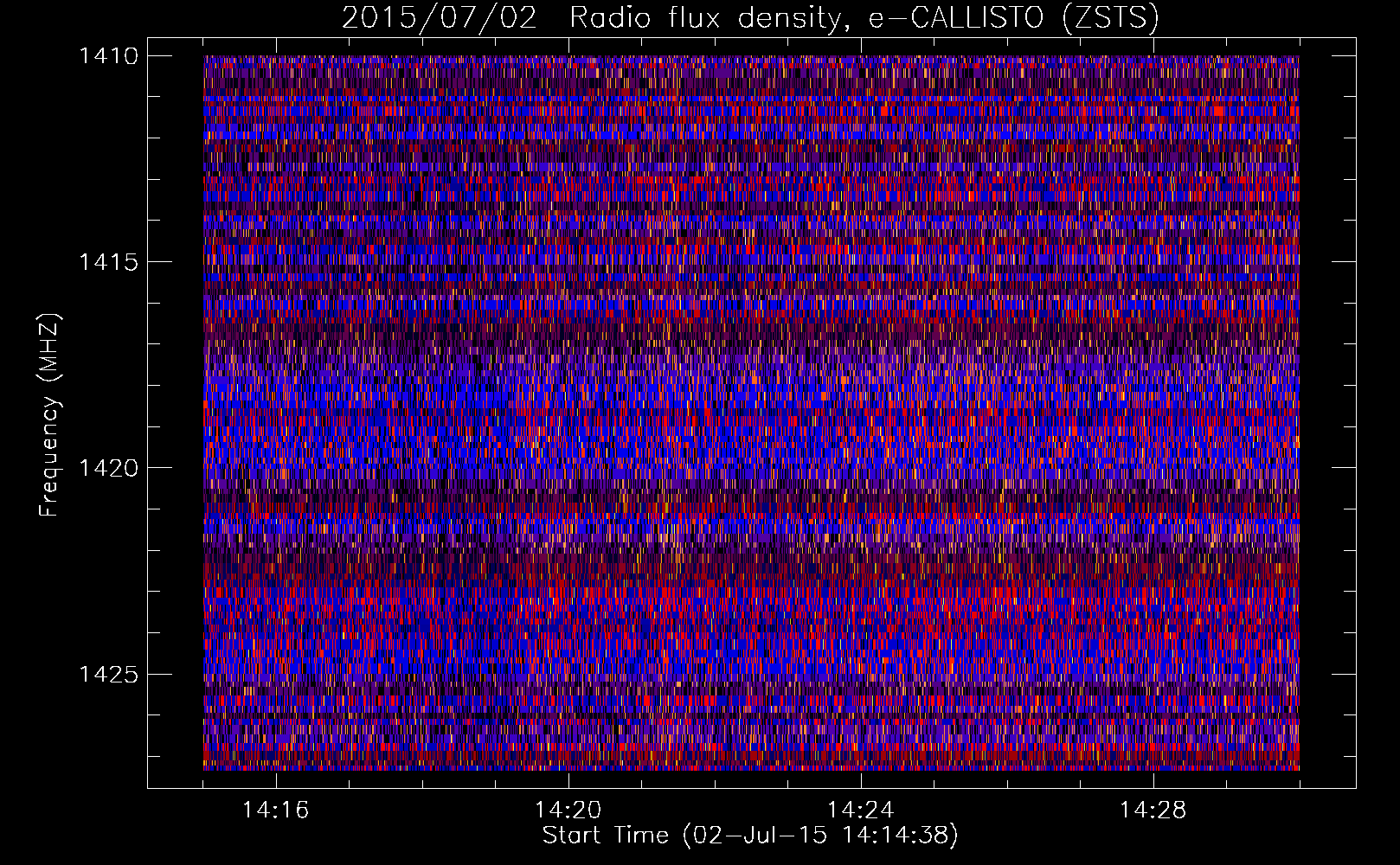Click the 1415 frequency tick label
The height and width of the screenshot is (865, 1400).
click(x=108, y=262)
